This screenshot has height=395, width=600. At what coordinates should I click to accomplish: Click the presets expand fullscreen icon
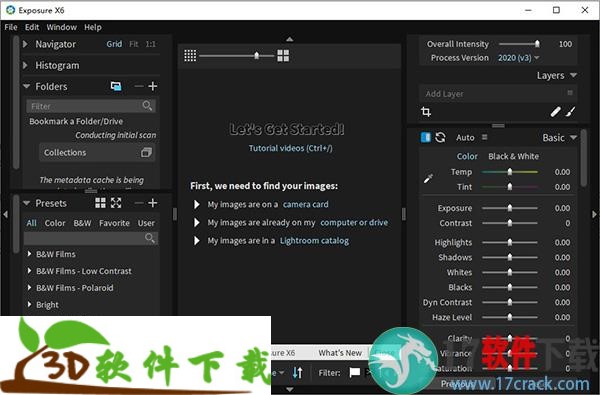click(x=116, y=203)
